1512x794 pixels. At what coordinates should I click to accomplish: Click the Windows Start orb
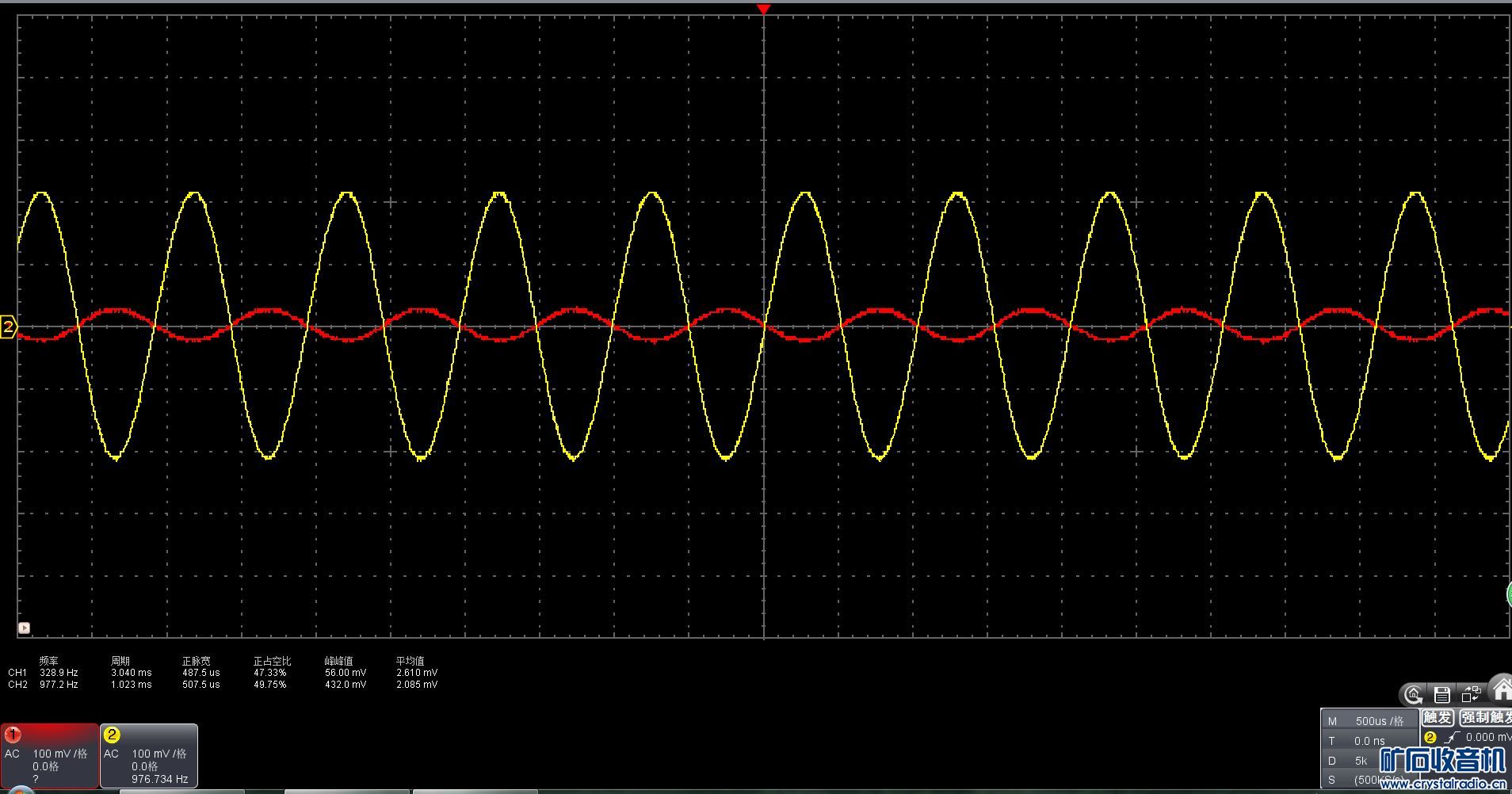pyautogui.click(x=21, y=790)
